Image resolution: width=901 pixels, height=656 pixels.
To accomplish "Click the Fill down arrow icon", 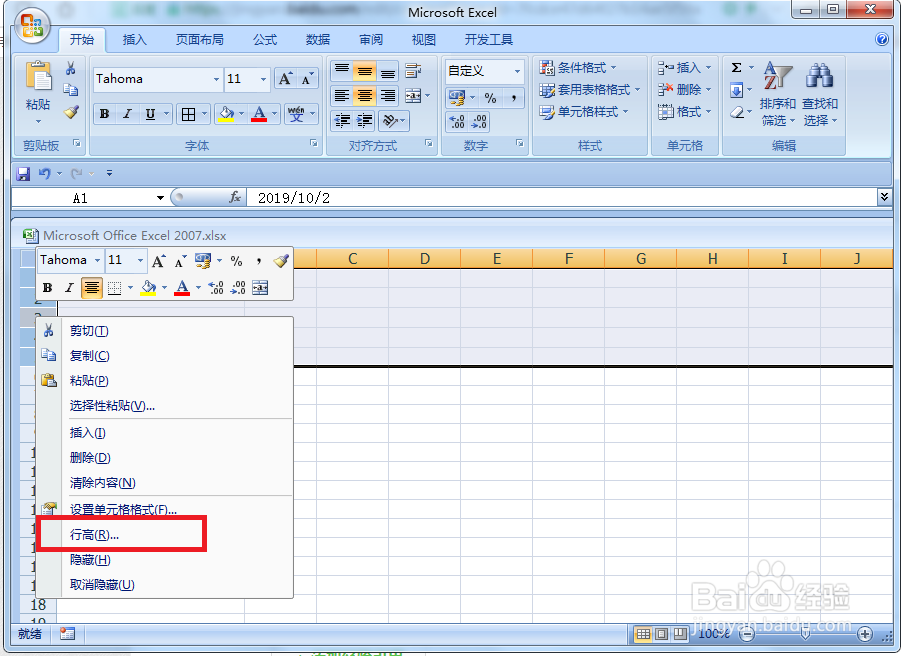I will [x=737, y=90].
